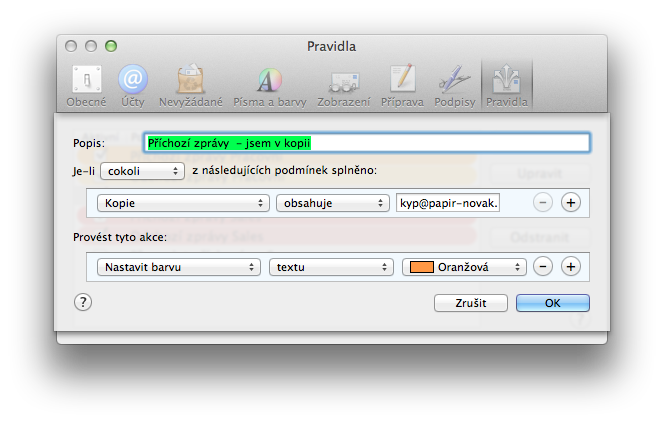Click the Popis description text field
Viewport: 664px width, 423px height.
click(x=366, y=143)
